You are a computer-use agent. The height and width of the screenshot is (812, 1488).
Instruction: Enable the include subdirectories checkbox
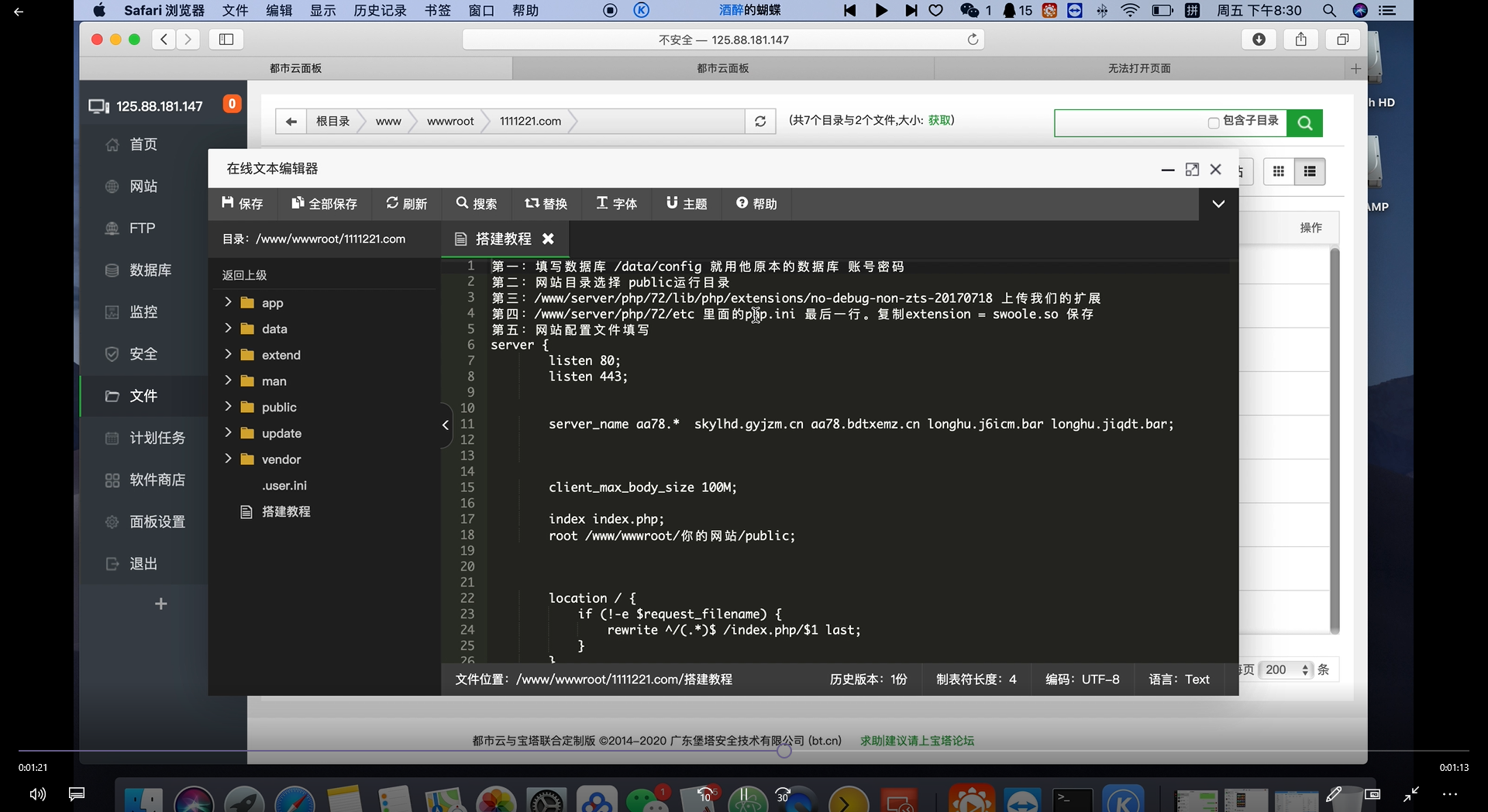(1214, 122)
